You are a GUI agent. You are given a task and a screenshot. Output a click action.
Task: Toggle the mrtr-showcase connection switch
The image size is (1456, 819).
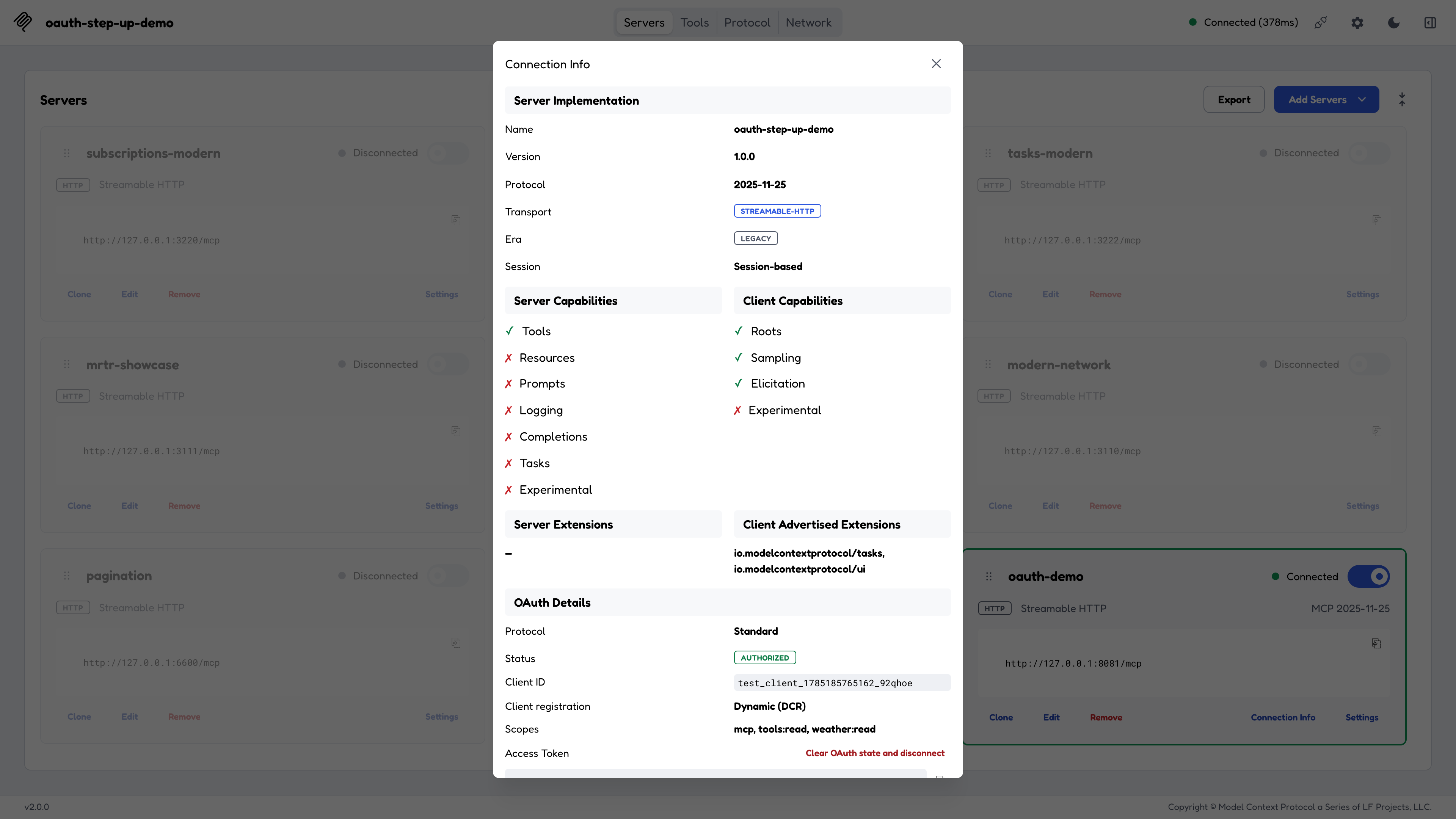coord(448,364)
